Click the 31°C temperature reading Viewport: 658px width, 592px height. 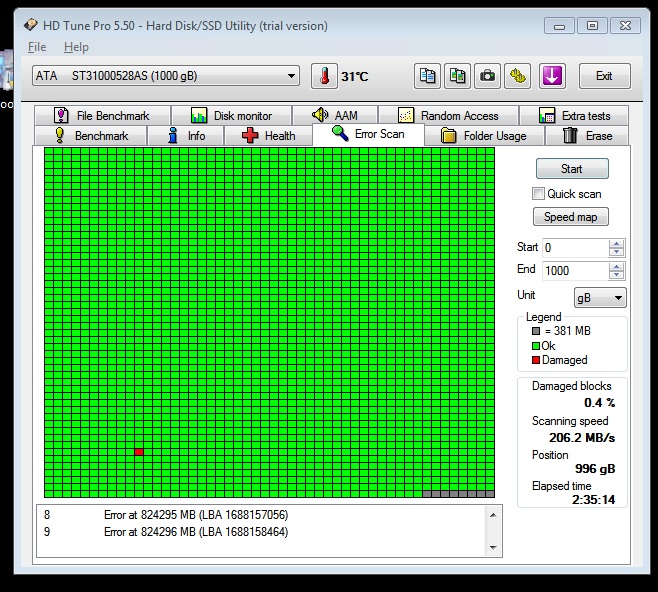(355, 76)
